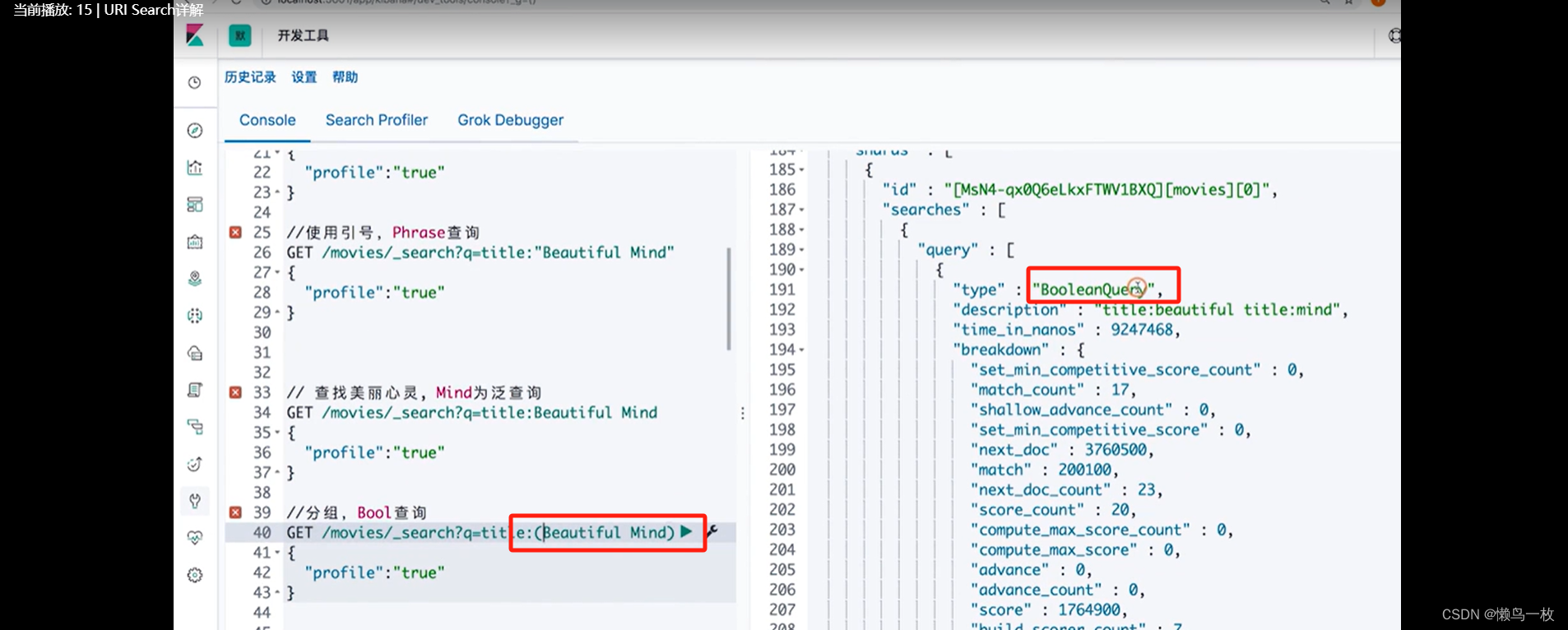Click the "match" : 200100 line
Image resolution: width=1568 pixels, height=630 pixels.
[1045, 470]
